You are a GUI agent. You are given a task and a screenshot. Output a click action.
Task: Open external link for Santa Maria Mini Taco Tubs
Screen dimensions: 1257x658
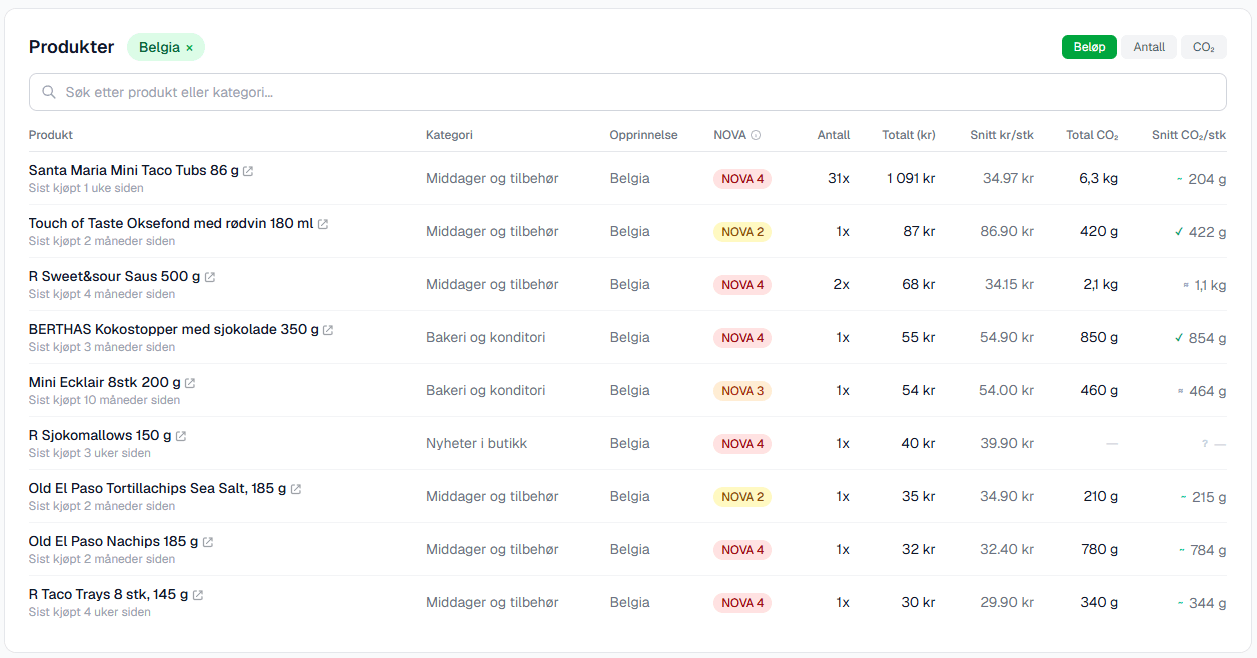click(x=248, y=171)
